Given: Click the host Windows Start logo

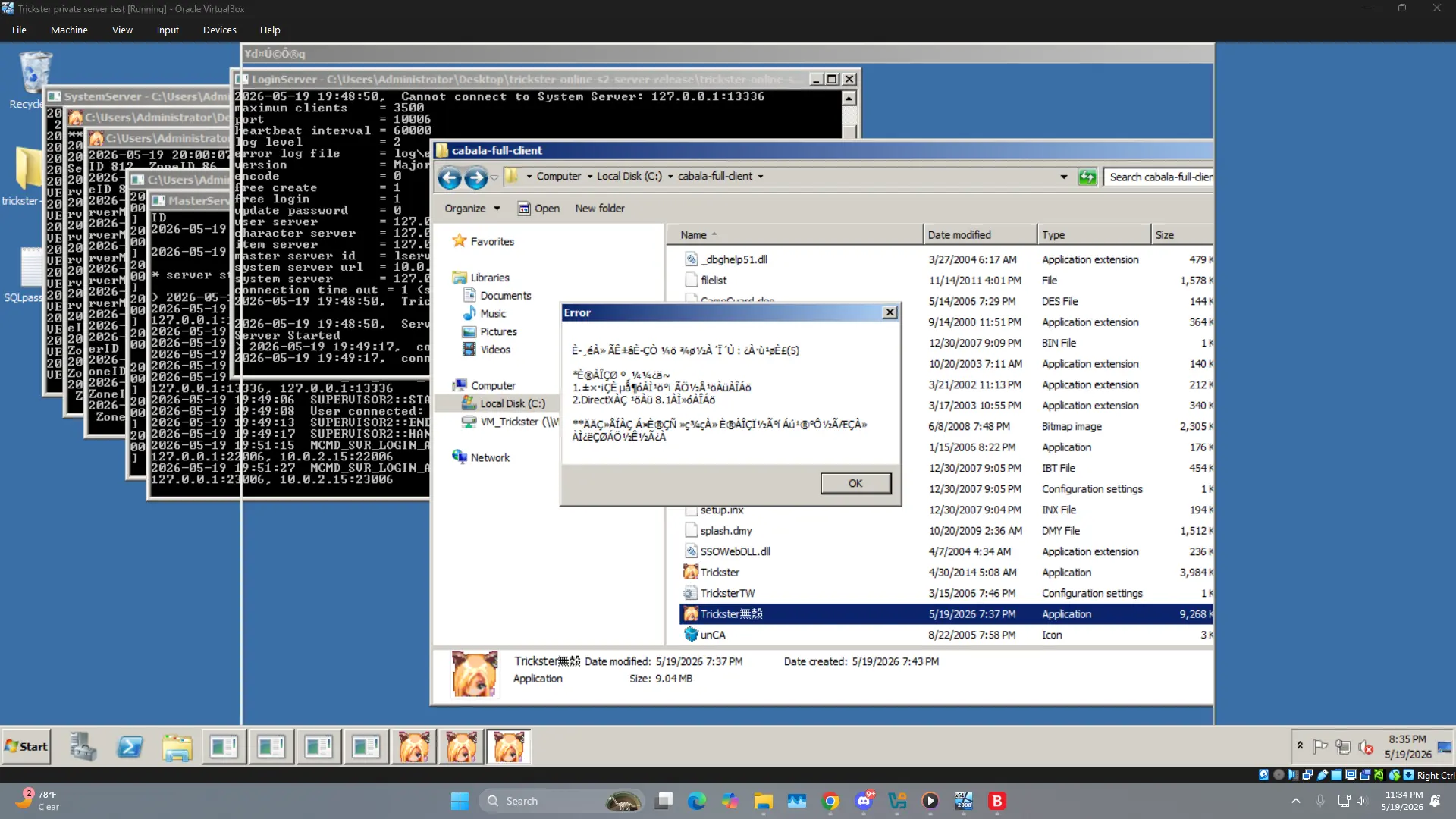Looking at the screenshot, I should point(460,801).
